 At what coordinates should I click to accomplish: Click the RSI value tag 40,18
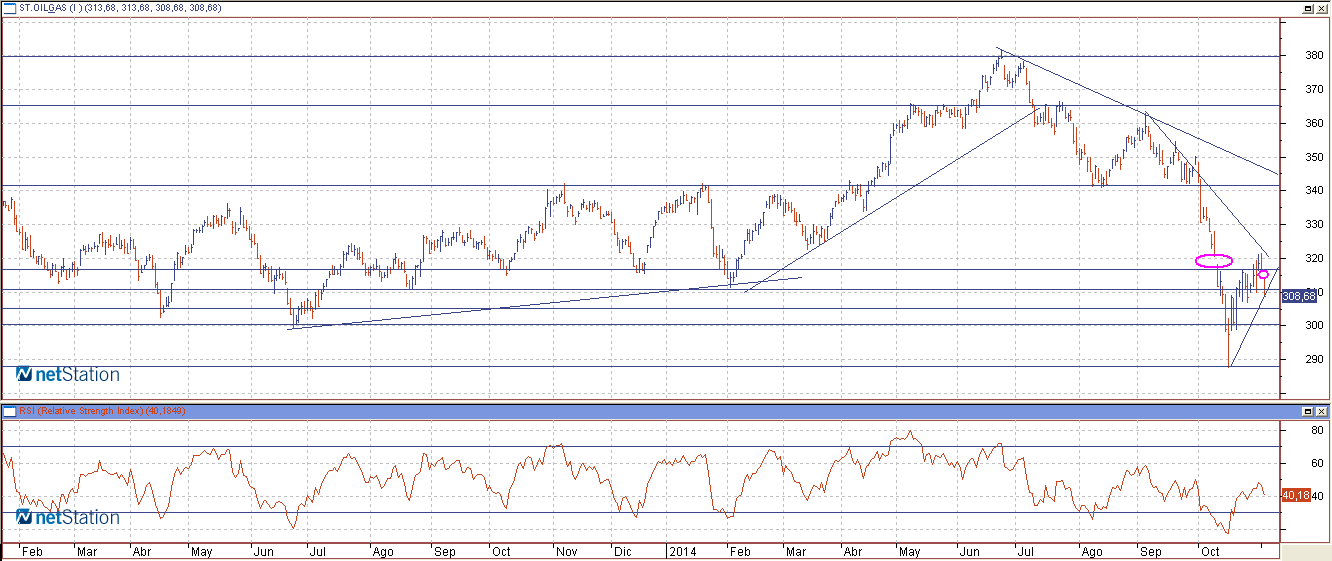pos(1295,494)
